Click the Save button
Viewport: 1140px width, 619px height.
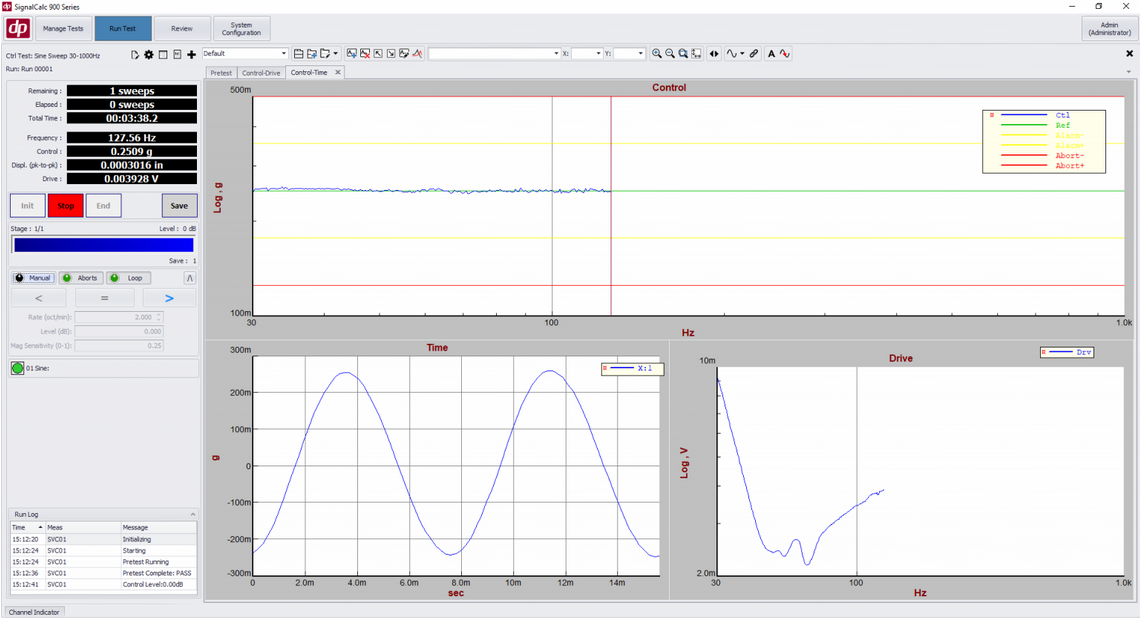click(179, 206)
